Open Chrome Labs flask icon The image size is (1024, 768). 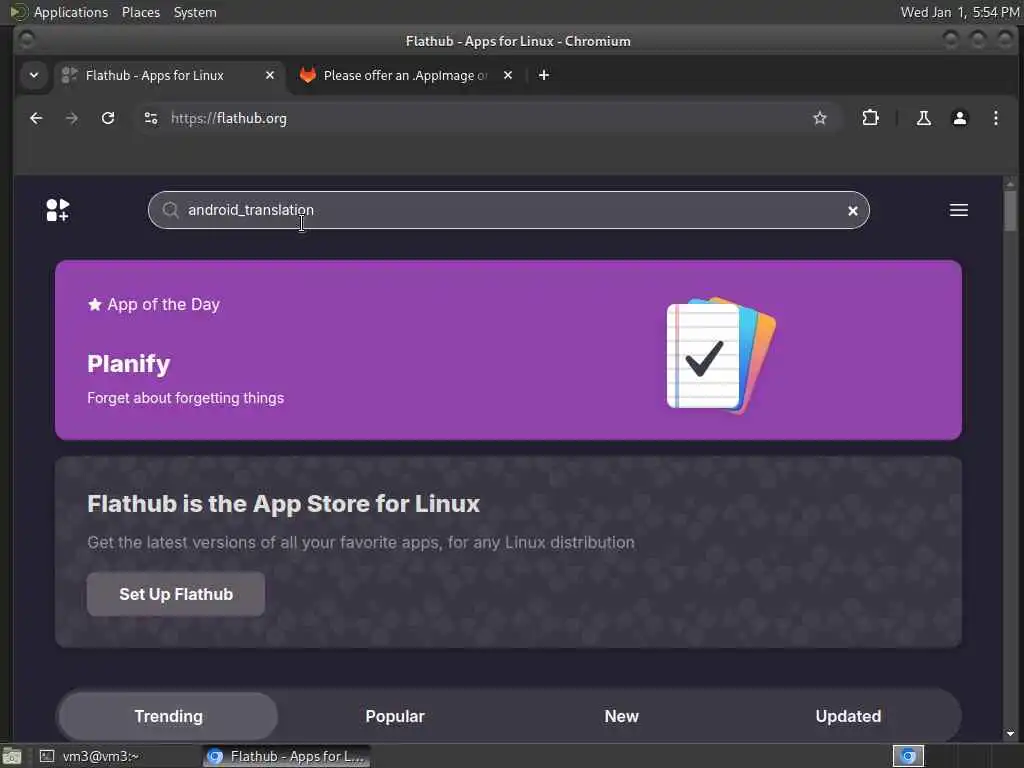[x=923, y=118]
